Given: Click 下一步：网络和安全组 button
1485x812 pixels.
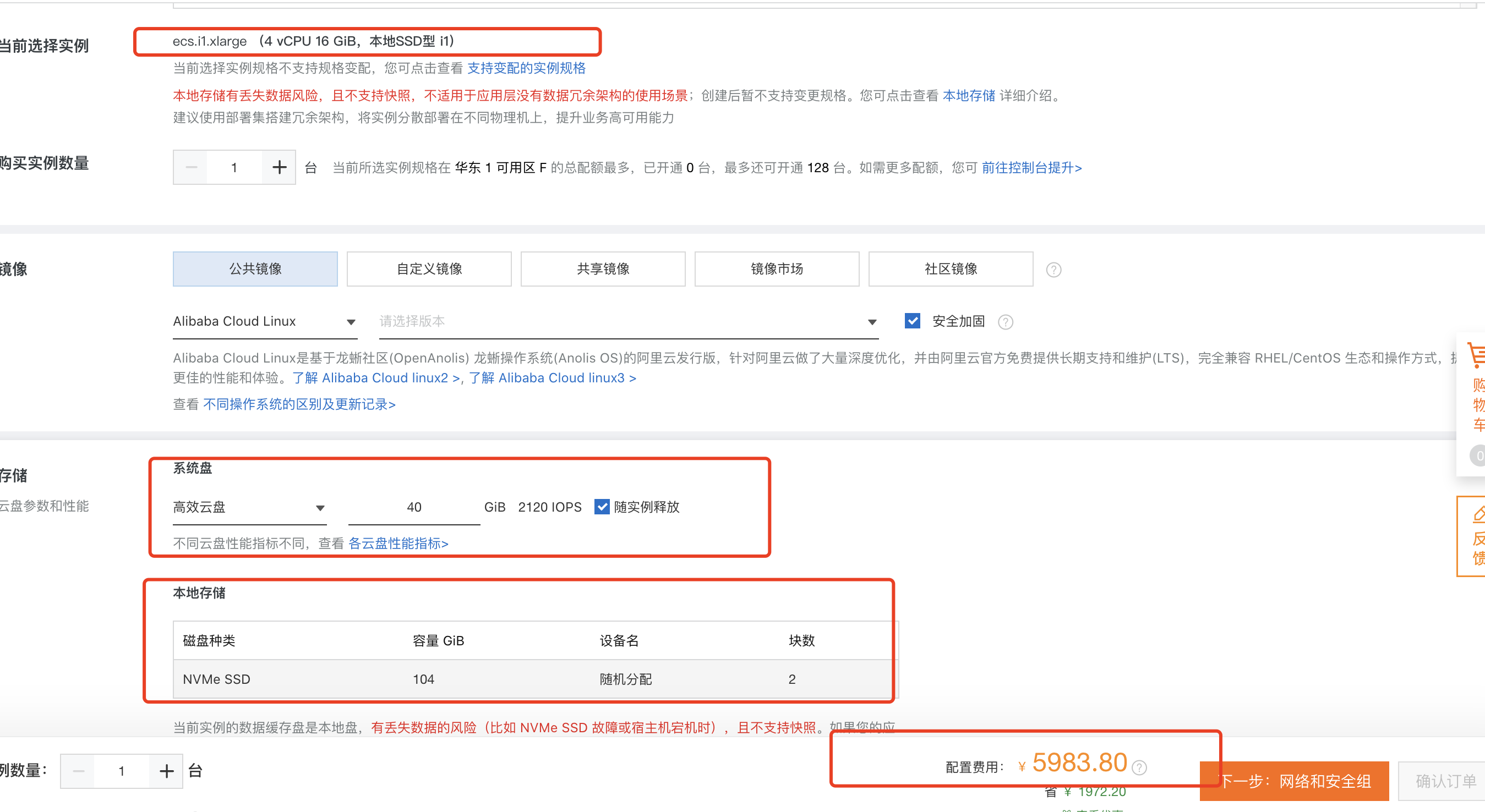Looking at the screenshot, I should [x=1295, y=781].
